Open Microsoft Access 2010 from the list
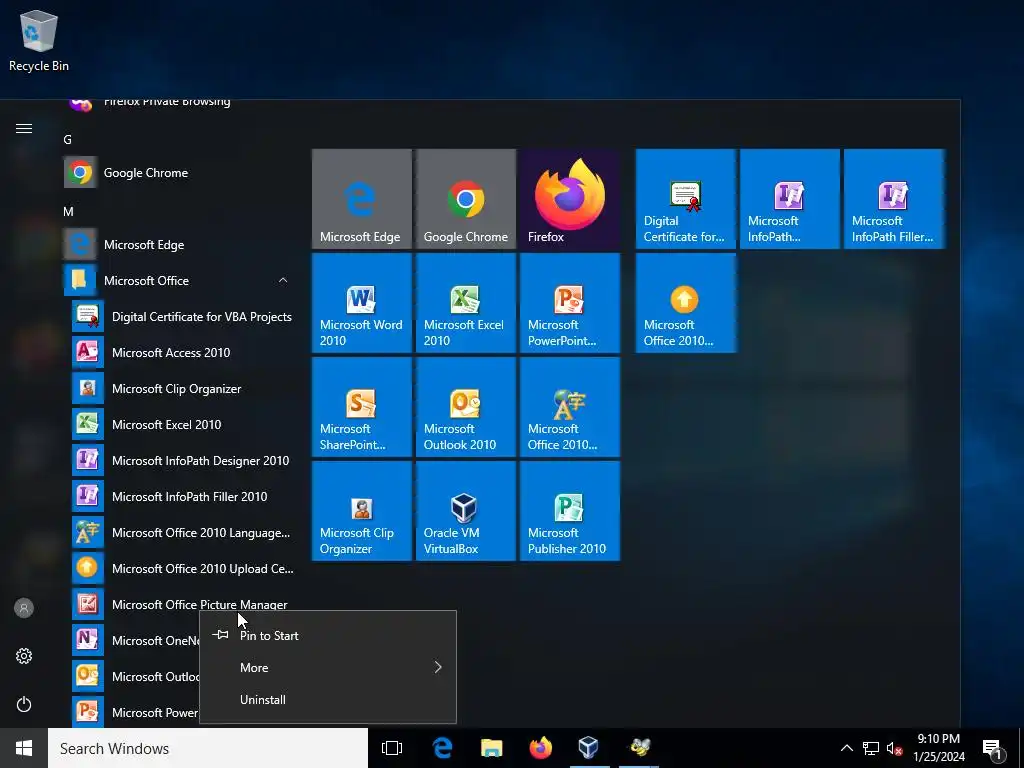The height and width of the screenshot is (768, 1024). click(x=182, y=353)
